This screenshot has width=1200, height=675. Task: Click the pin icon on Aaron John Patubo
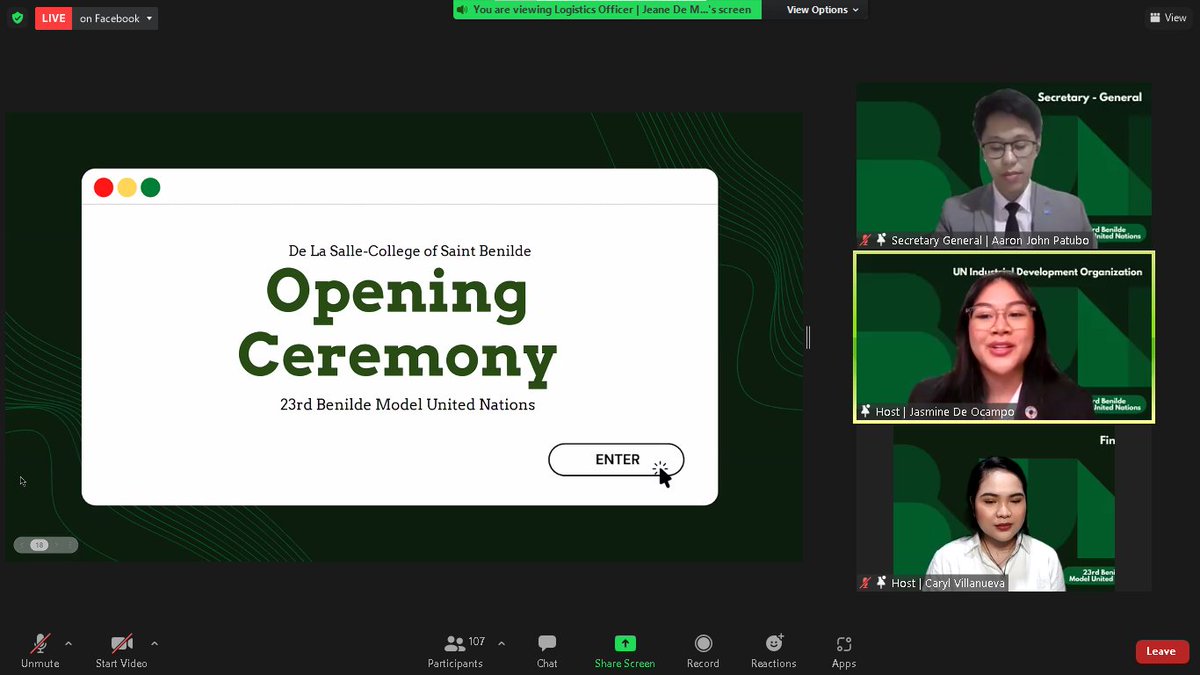(881, 241)
